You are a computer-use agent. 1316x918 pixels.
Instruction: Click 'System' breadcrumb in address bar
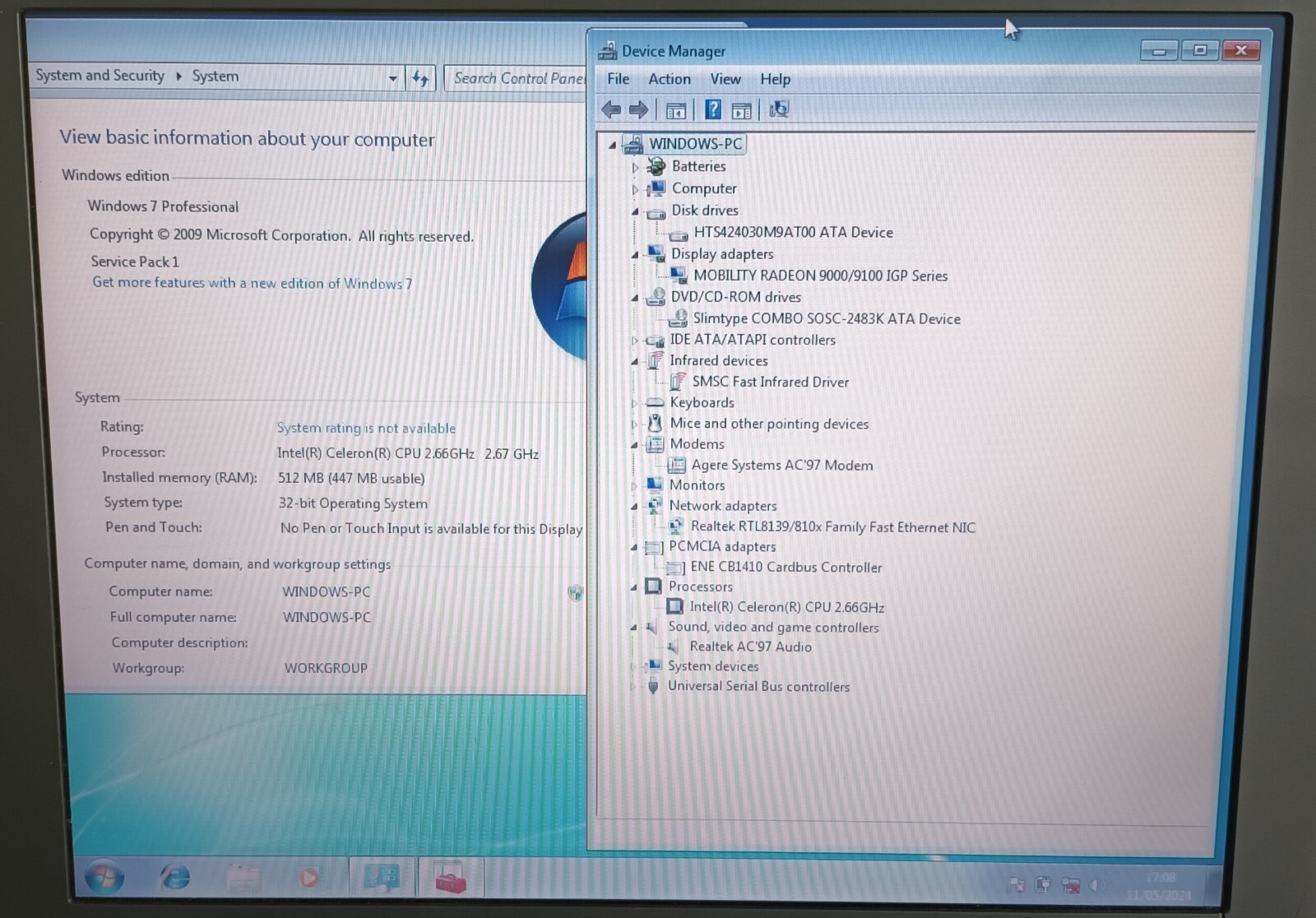click(215, 76)
